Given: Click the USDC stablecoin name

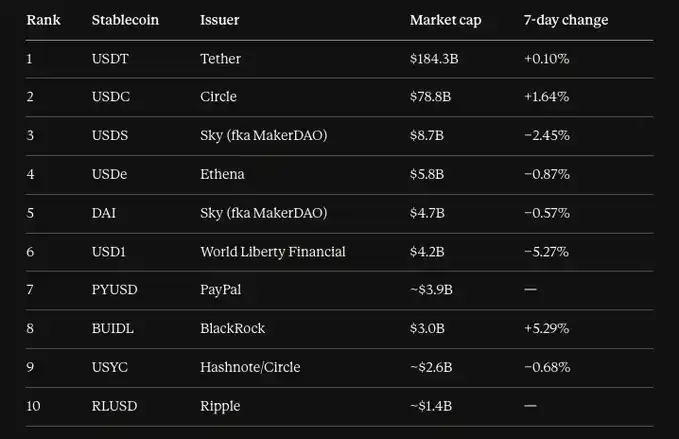Looking at the screenshot, I should (110, 97).
